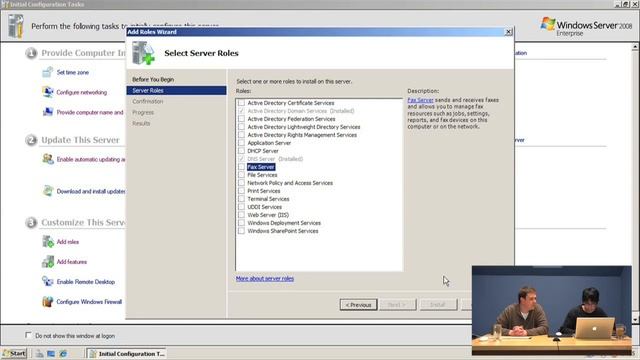This screenshot has width=640, height=360.
Task: Check Windows SharePoint Services role
Action: click(241, 231)
